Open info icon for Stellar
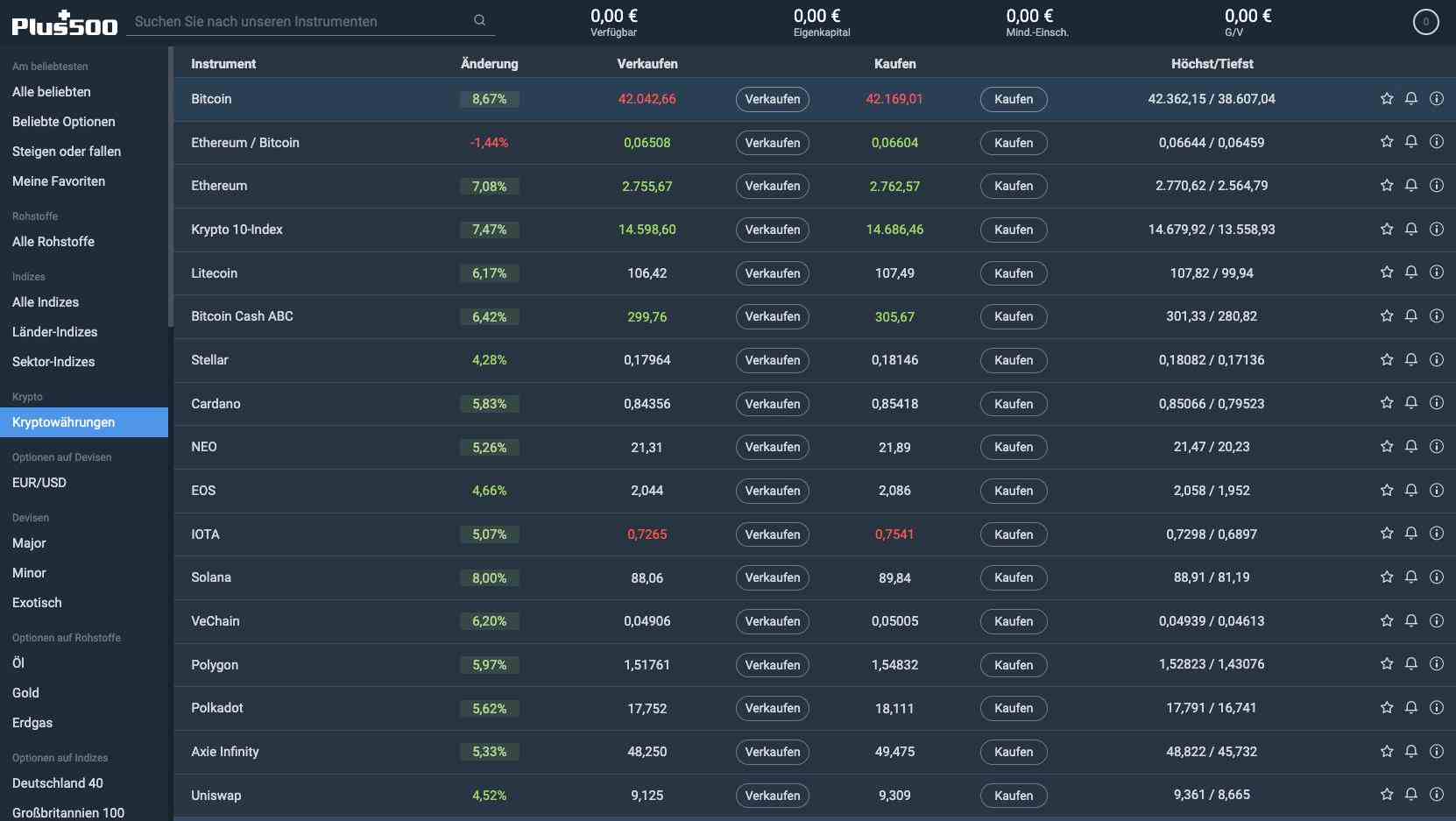 pyautogui.click(x=1437, y=360)
